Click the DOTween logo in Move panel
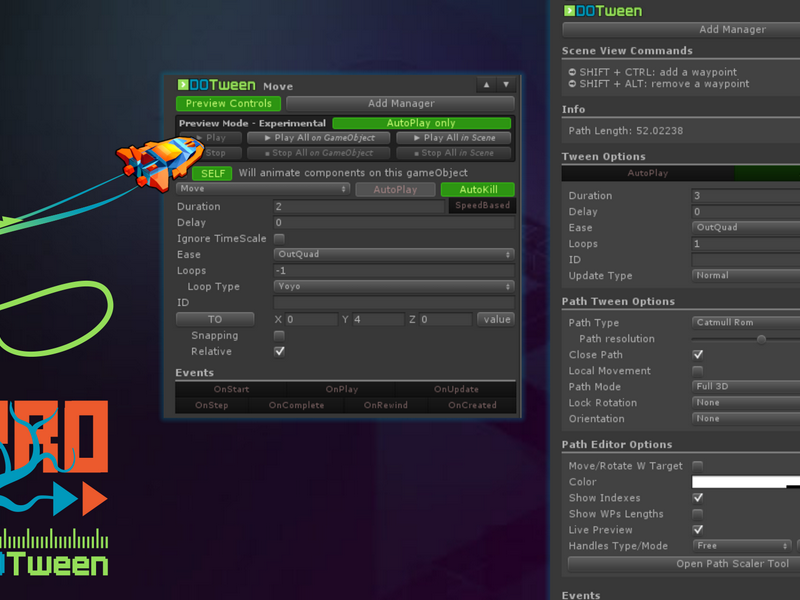The image size is (800, 600). [x=216, y=85]
